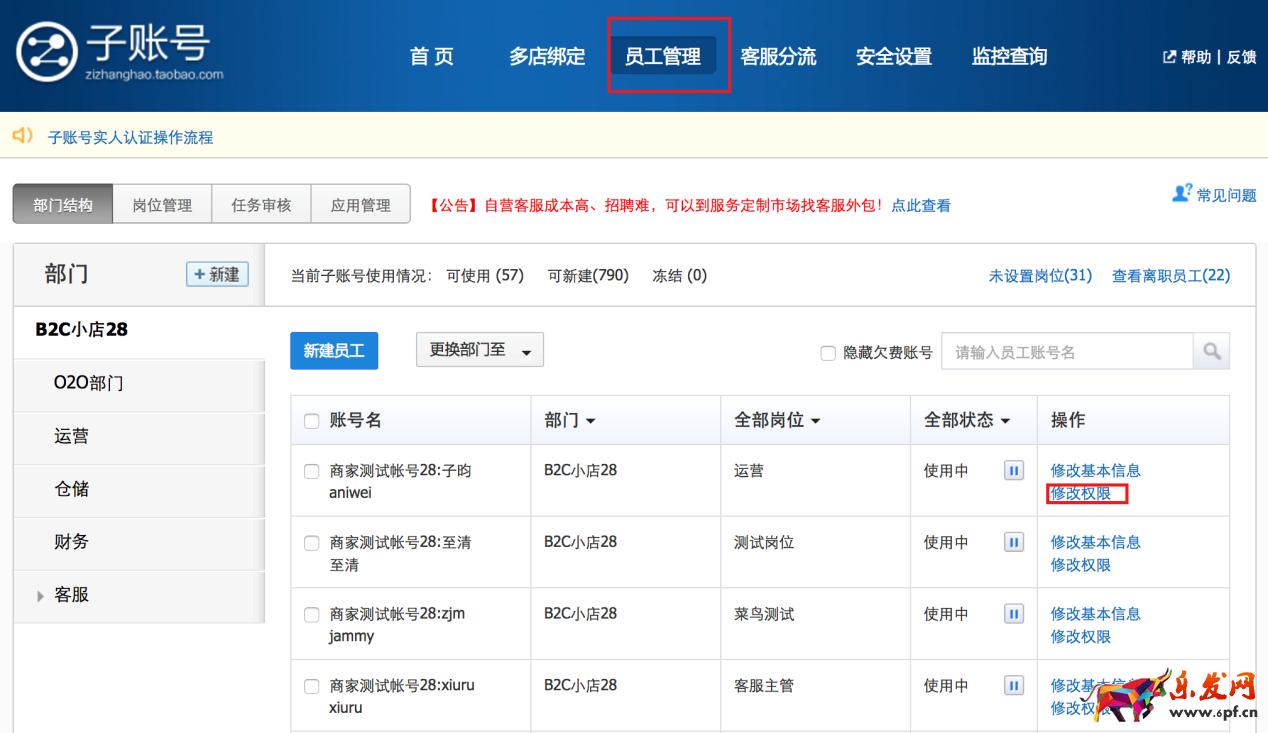This screenshot has height=733, width=1268.
Task: Click 可新建(790) usage text
Action: 588,275
